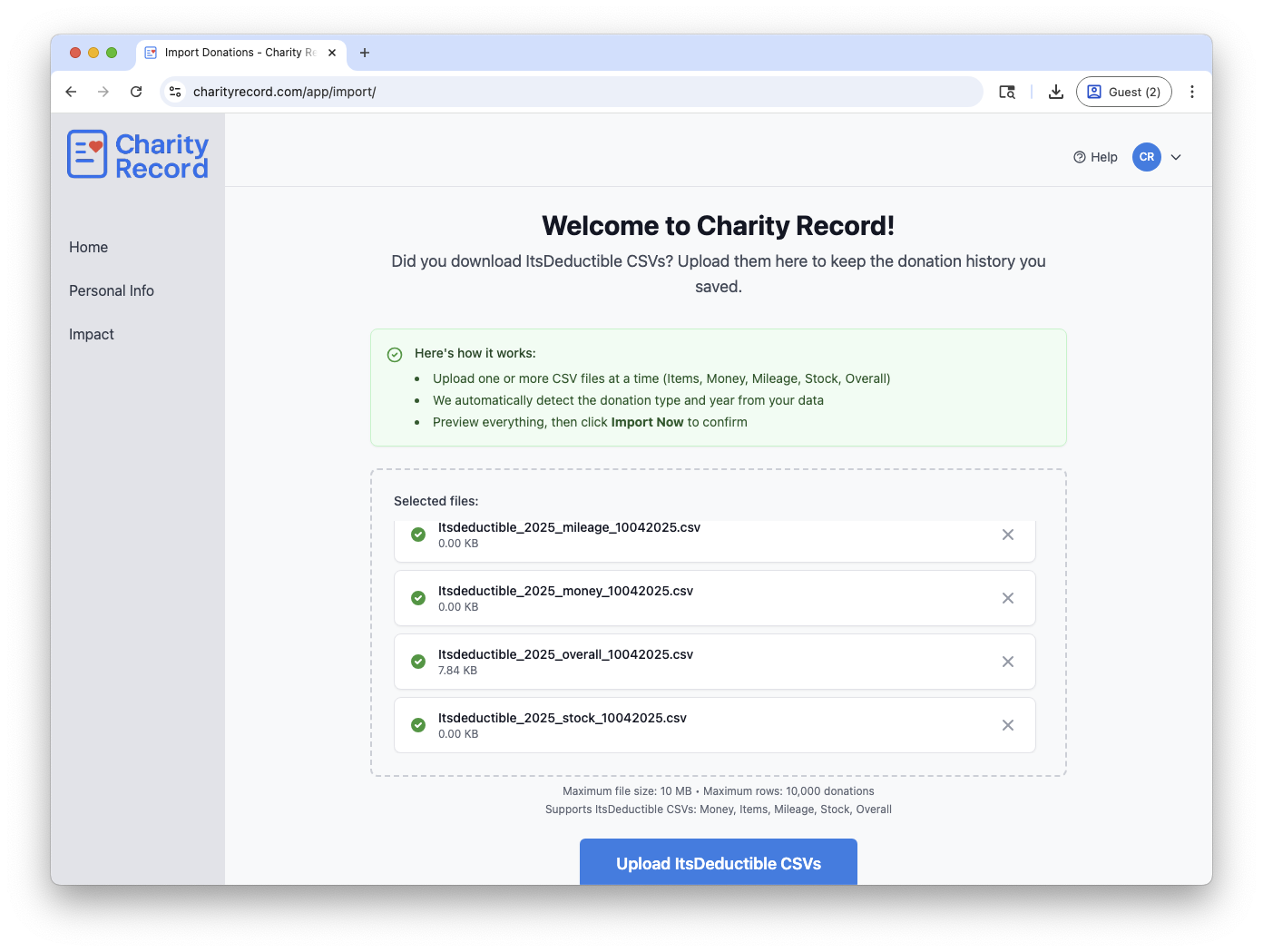This screenshot has width=1263, height=952.
Task: Remove the stock CSV file
Action: [x=1008, y=725]
